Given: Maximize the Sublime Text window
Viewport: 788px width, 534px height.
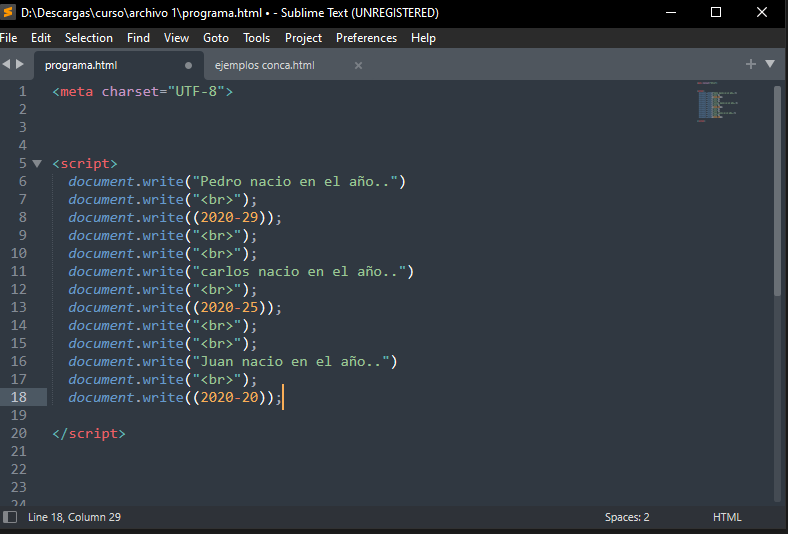Looking at the screenshot, I should 716,13.
